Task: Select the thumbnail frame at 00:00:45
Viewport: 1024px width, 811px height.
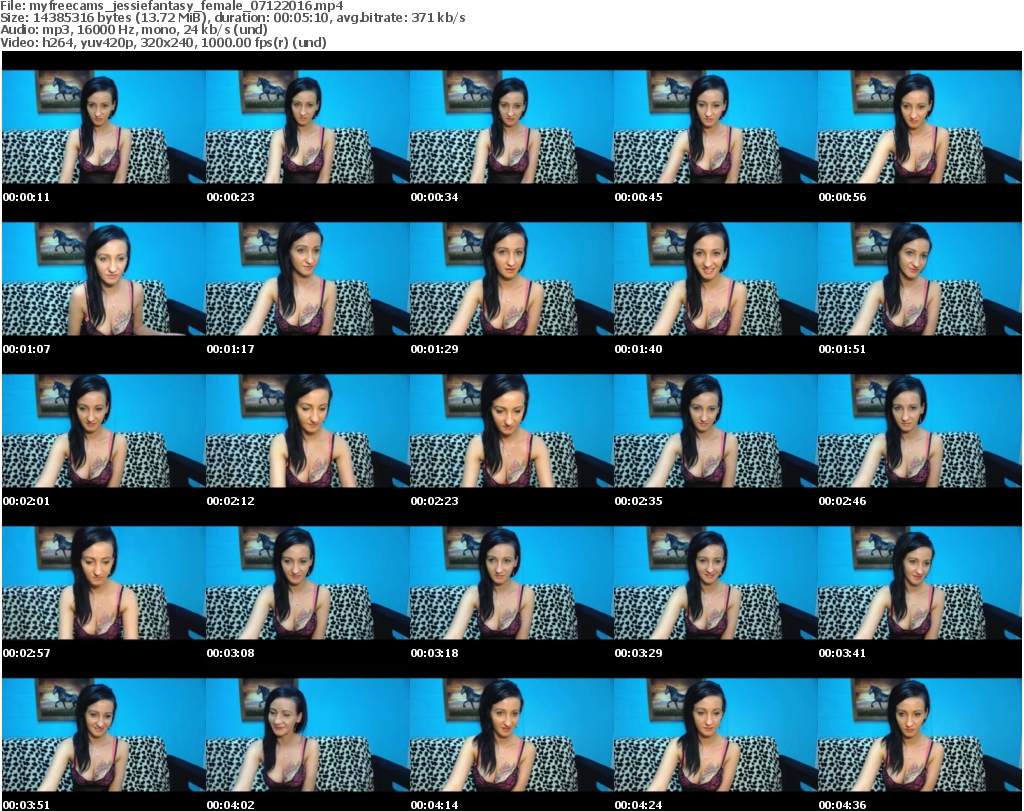Action: [715, 127]
